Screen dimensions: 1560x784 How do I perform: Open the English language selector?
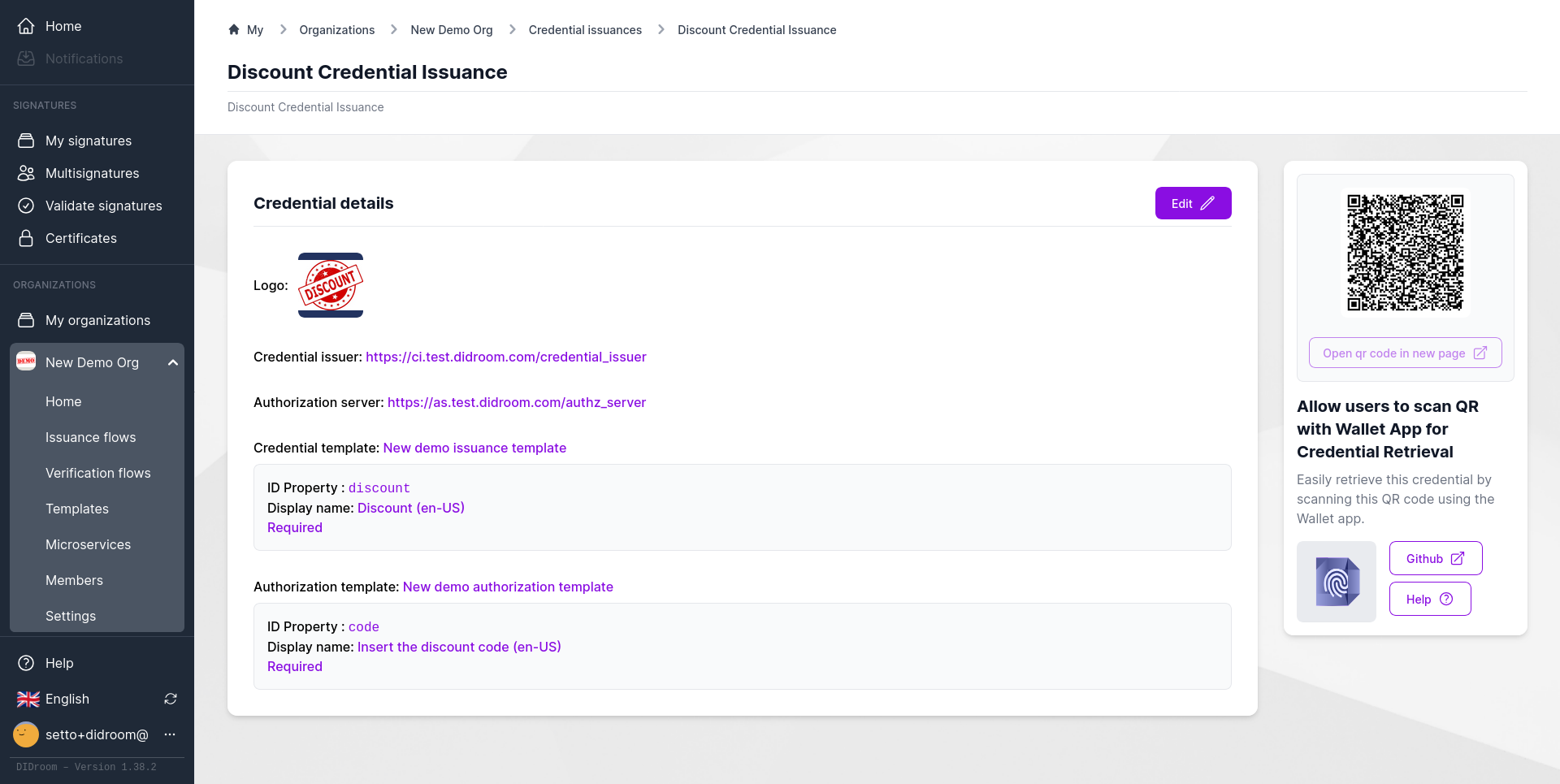pos(67,699)
